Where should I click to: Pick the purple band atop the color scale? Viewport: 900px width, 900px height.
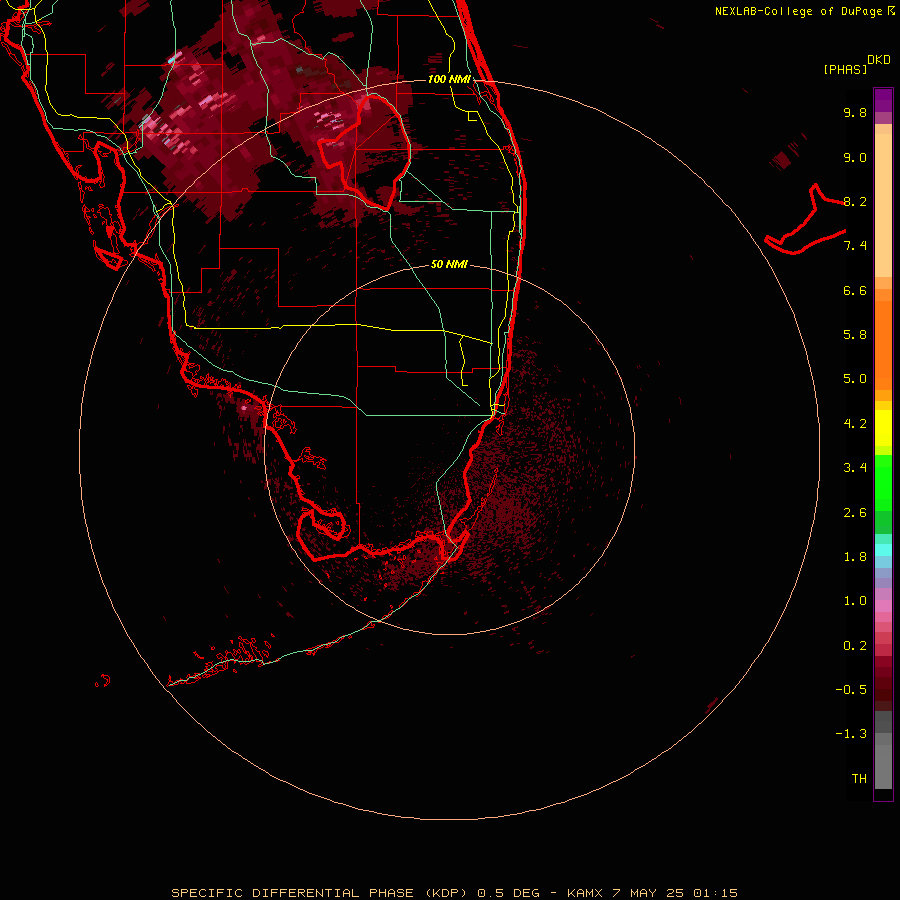[x=883, y=100]
